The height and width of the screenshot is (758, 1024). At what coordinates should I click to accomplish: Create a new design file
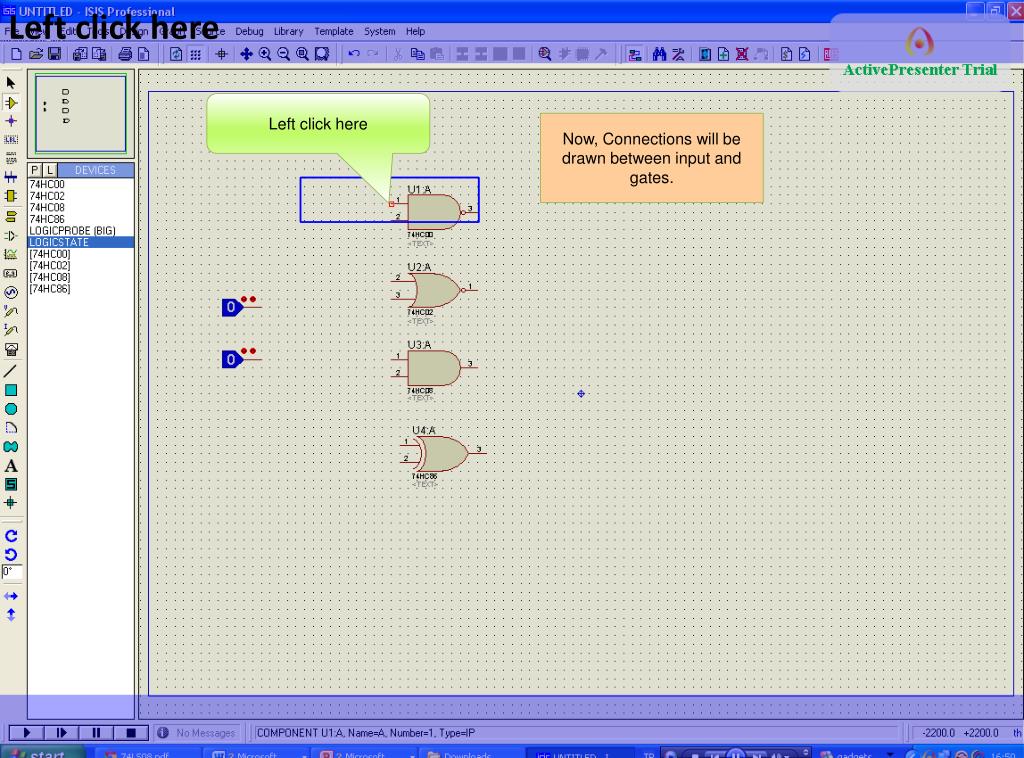coord(16,54)
